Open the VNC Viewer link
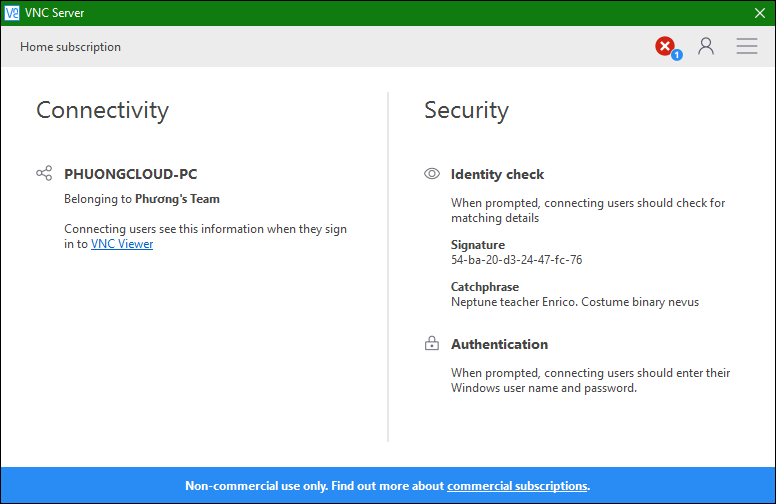 122,244
